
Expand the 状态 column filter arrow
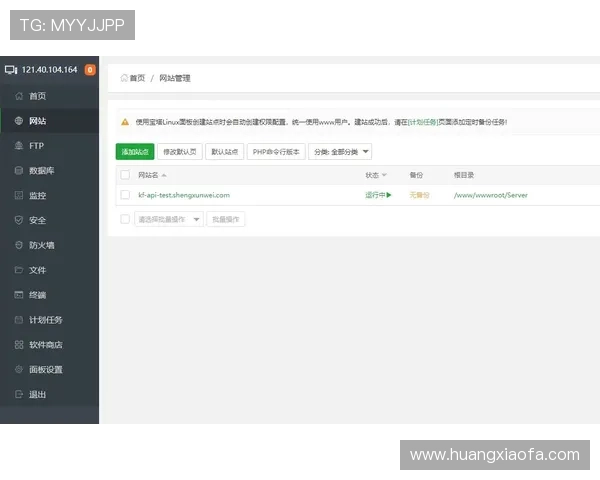tap(384, 175)
